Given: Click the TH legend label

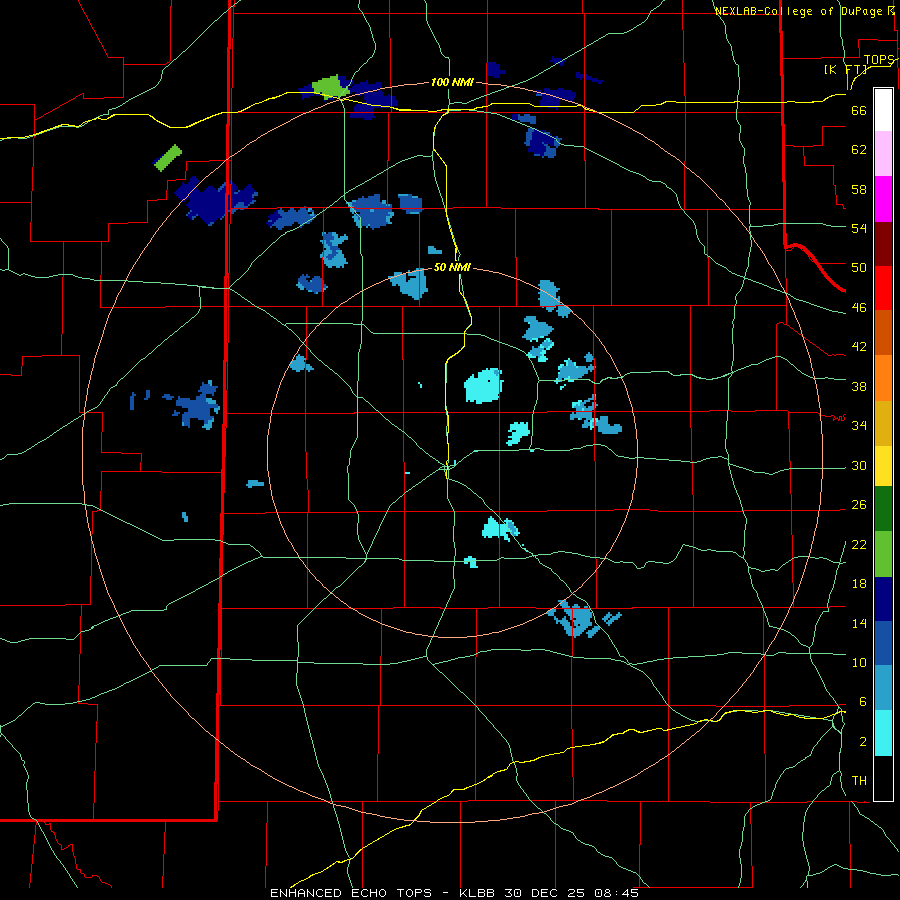Looking at the screenshot, I should click(859, 781).
